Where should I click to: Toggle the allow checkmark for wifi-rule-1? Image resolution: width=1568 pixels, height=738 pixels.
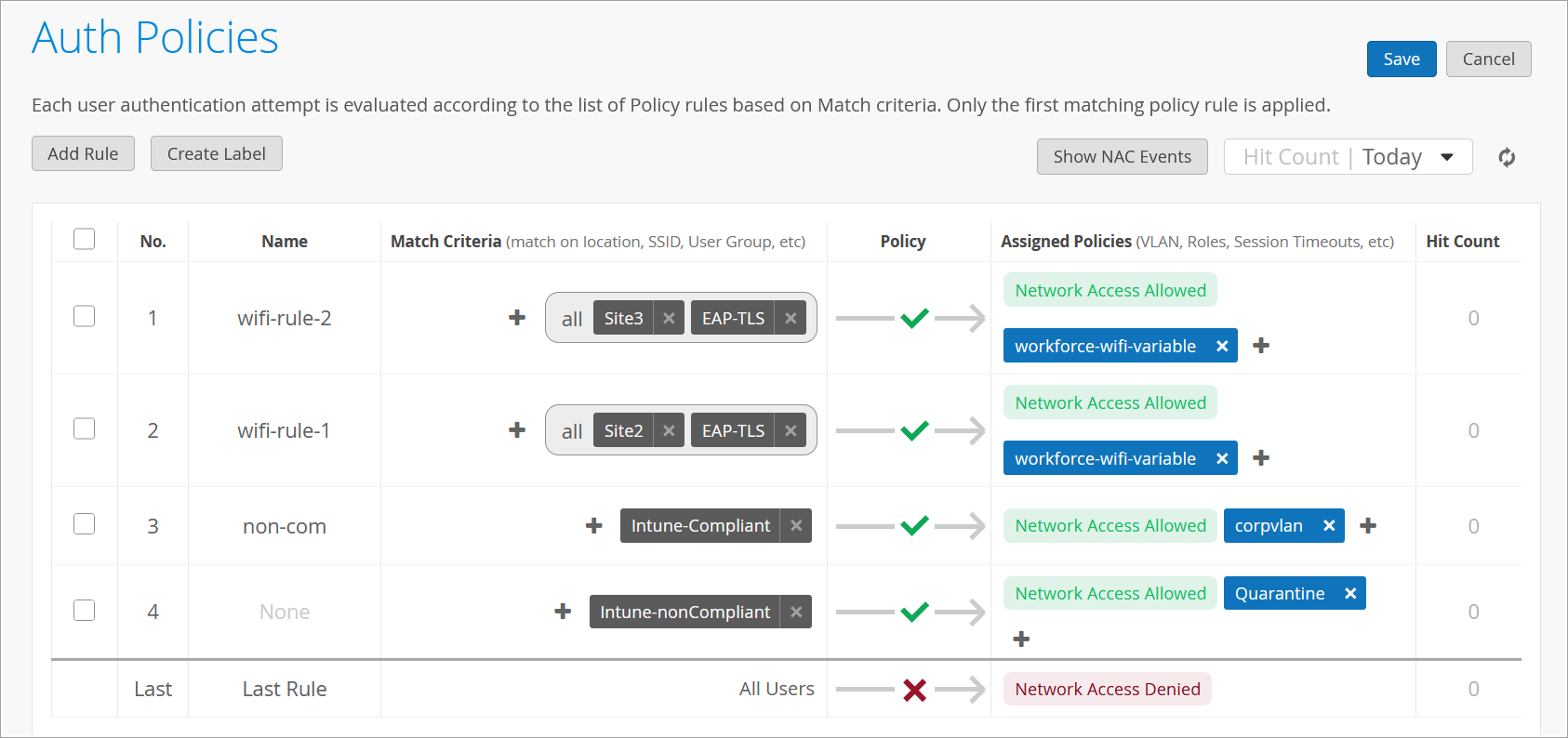click(x=914, y=430)
